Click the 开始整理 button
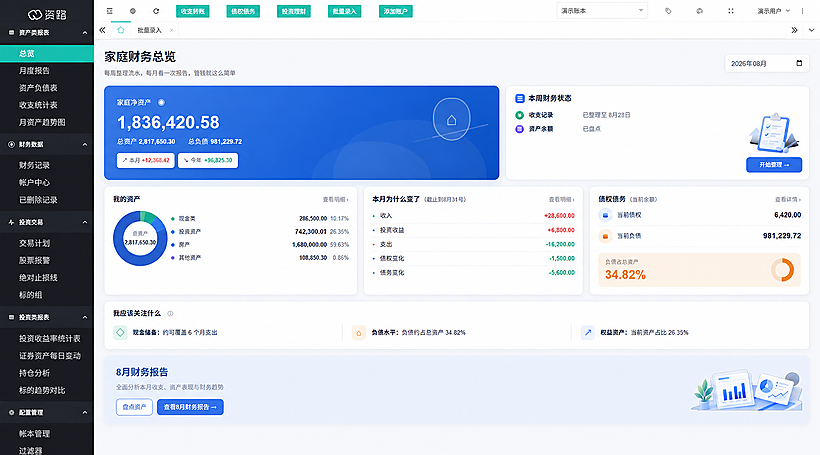 pyautogui.click(x=773, y=165)
